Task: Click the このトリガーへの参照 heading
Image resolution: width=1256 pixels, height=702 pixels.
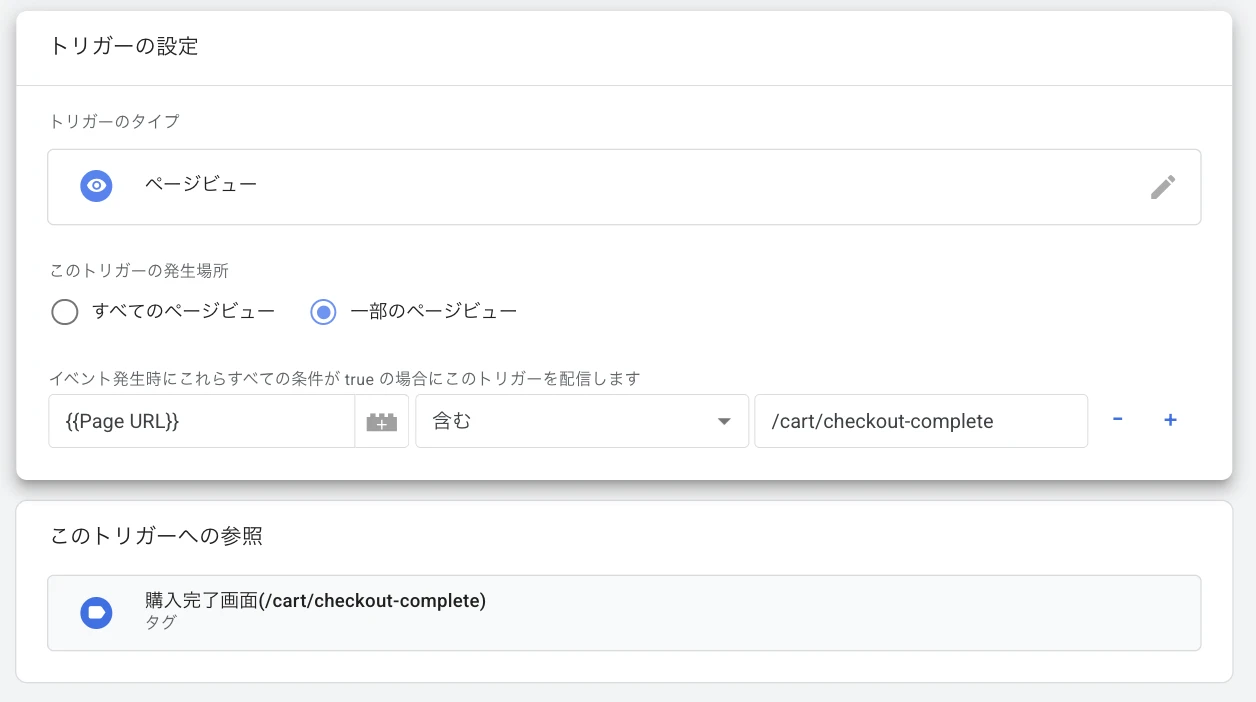Action: pos(156,536)
